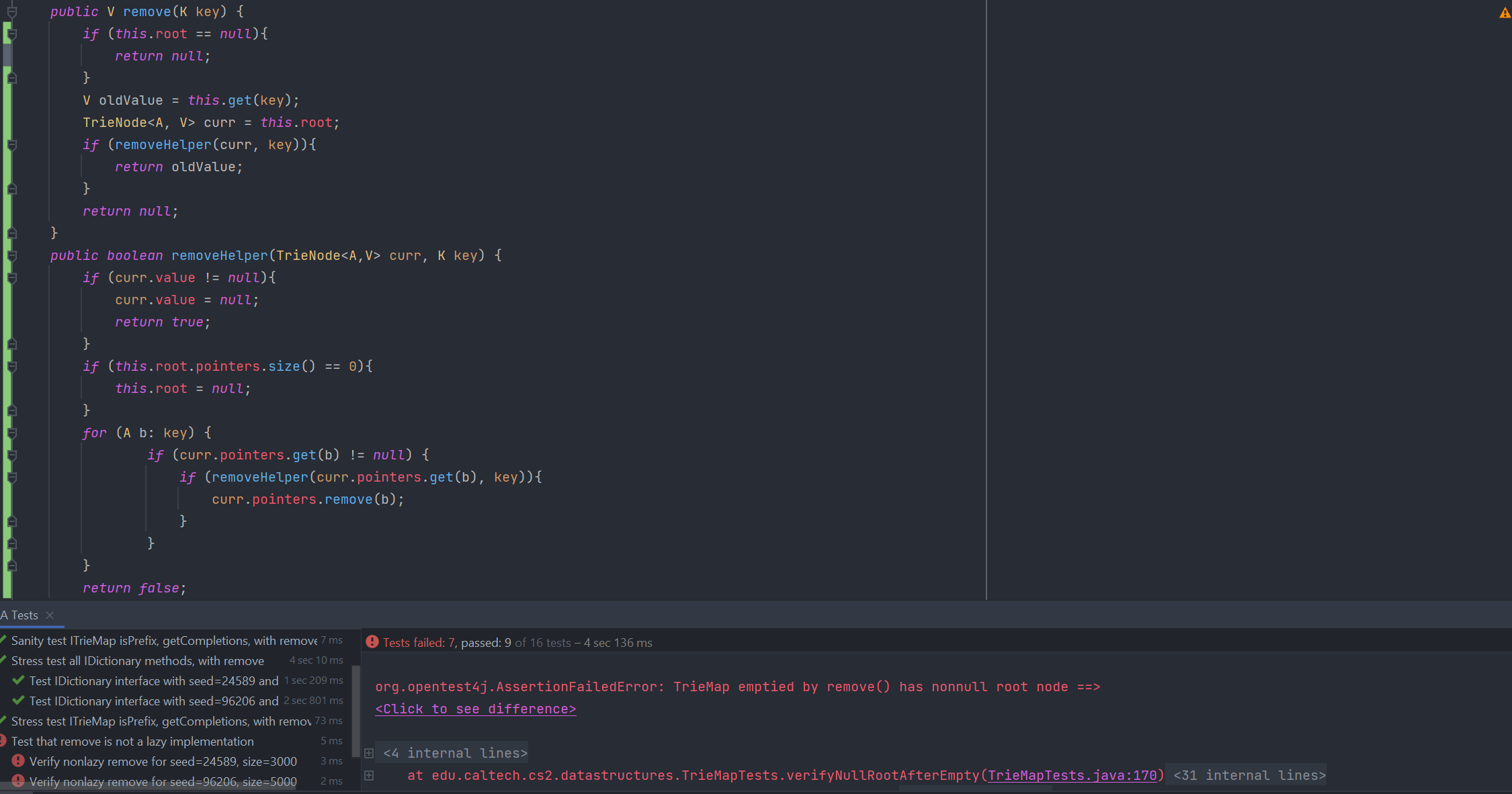
Task: Open the 'Click to see difference' link
Action: point(475,709)
